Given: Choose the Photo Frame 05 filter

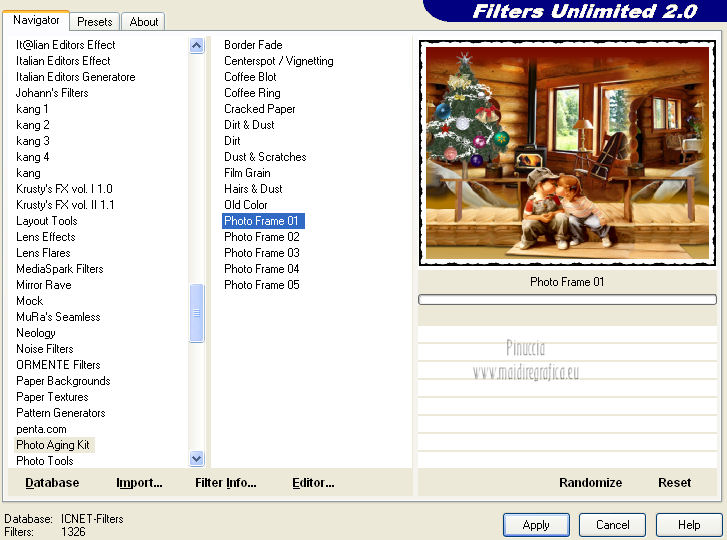Looking at the screenshot, I should [261, 285].
